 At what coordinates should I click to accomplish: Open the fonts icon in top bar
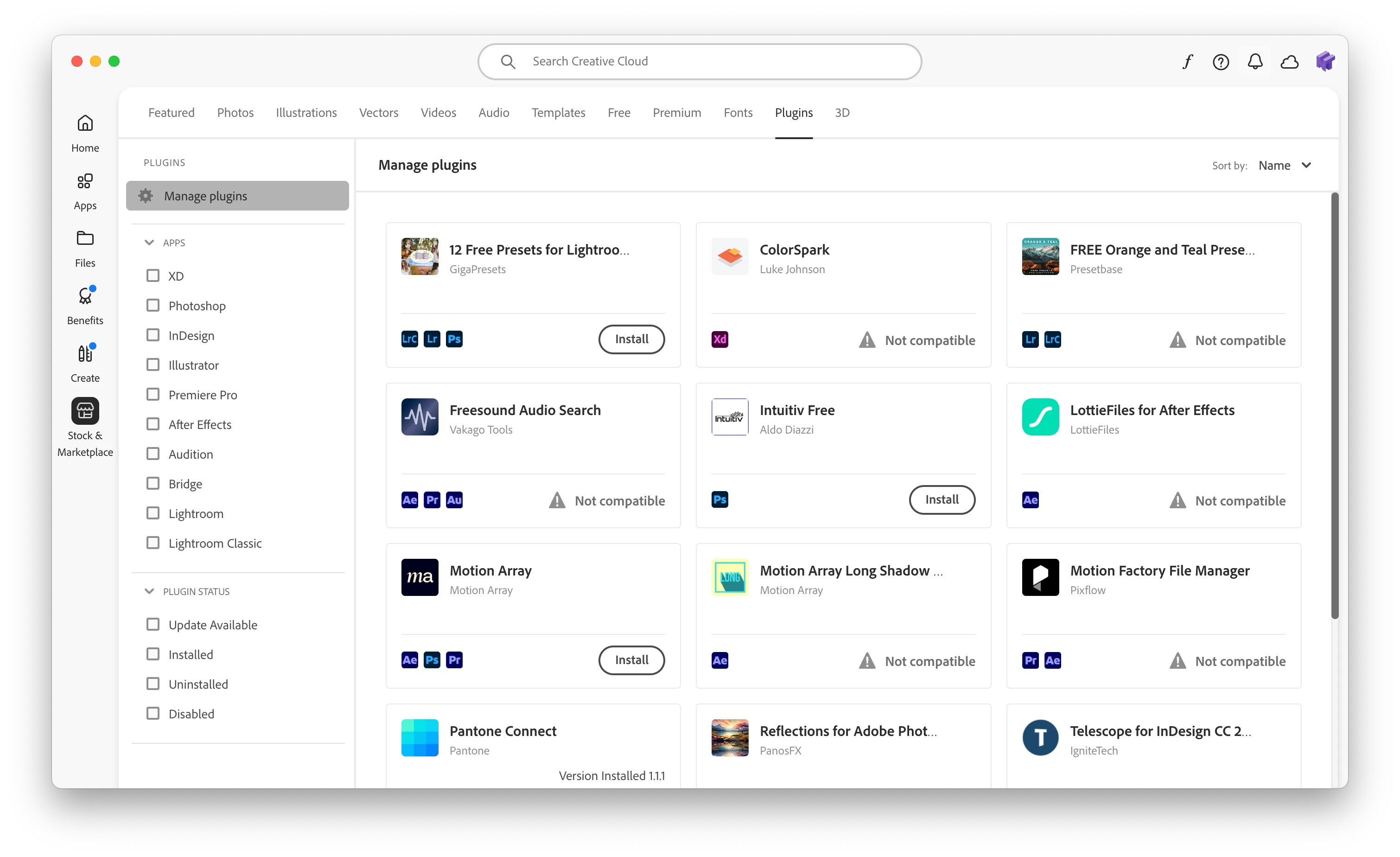[1188, 61]
